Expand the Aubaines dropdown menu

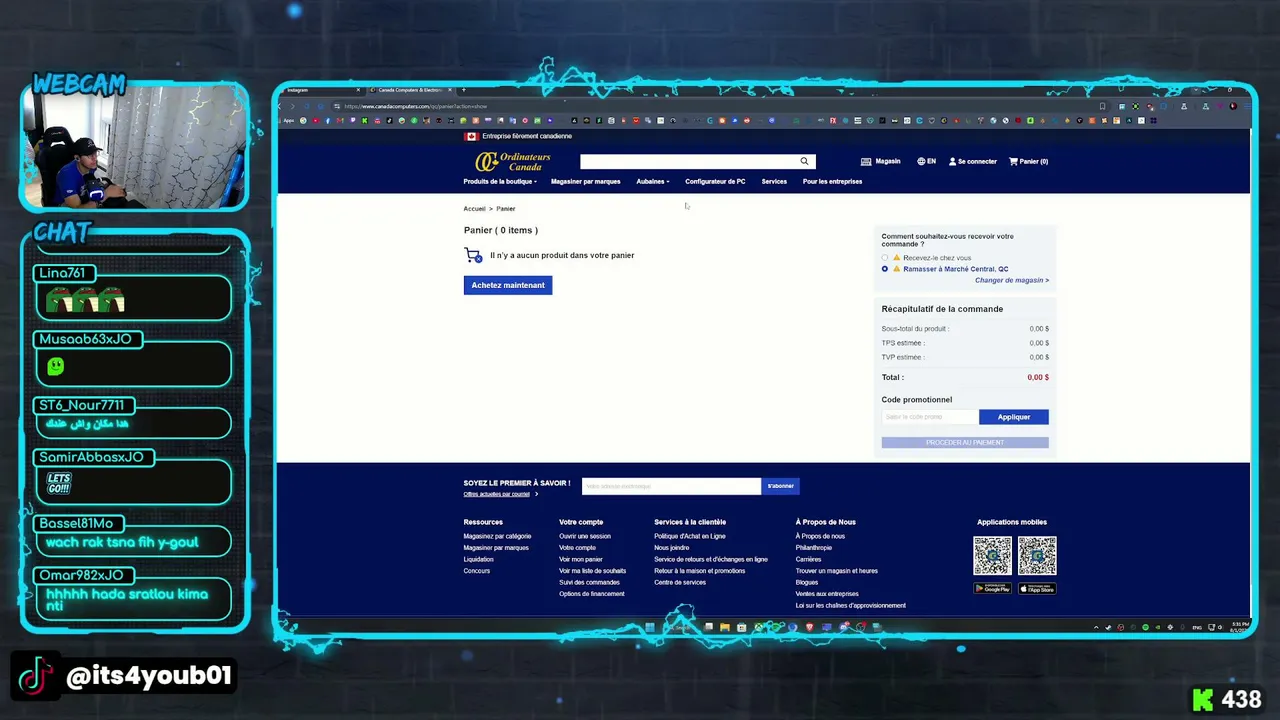coord(653,182)
